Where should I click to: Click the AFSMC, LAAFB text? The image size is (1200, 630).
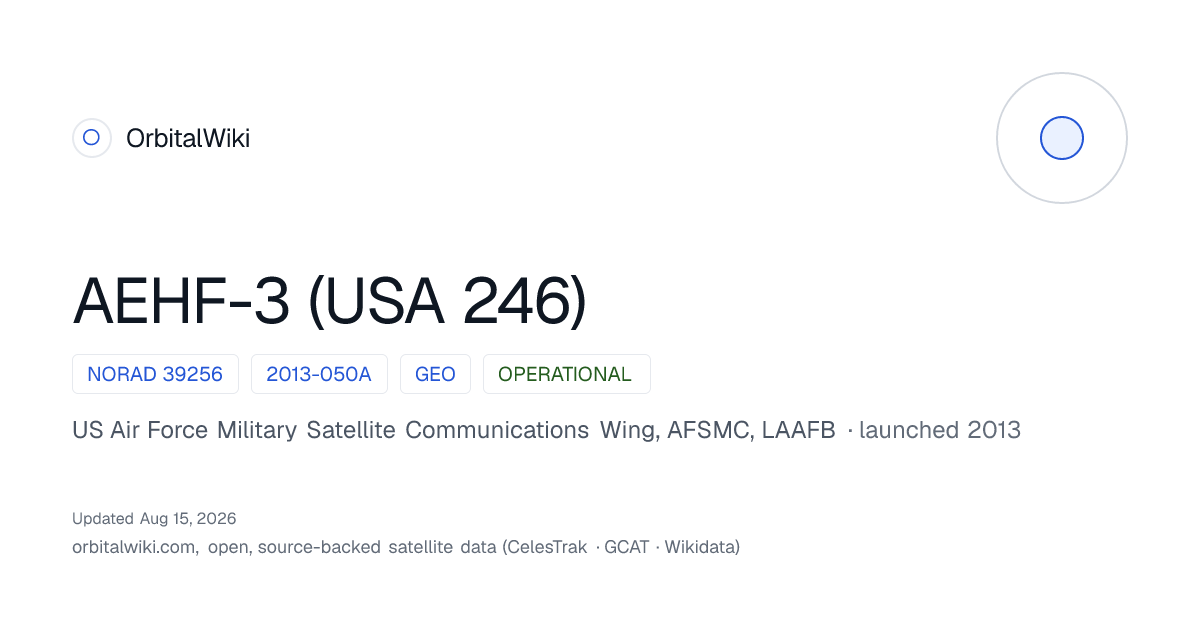(x=751, y=430)
